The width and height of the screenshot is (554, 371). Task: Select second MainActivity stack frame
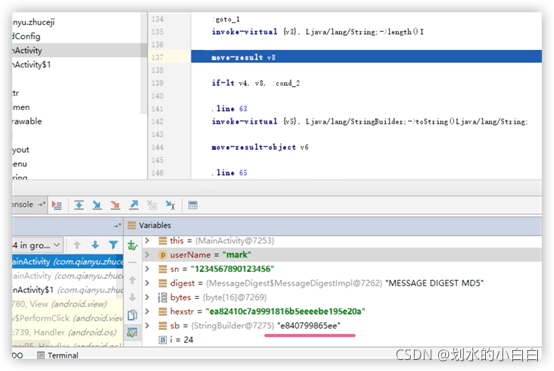pyautogui.click(x=67, y=276)
